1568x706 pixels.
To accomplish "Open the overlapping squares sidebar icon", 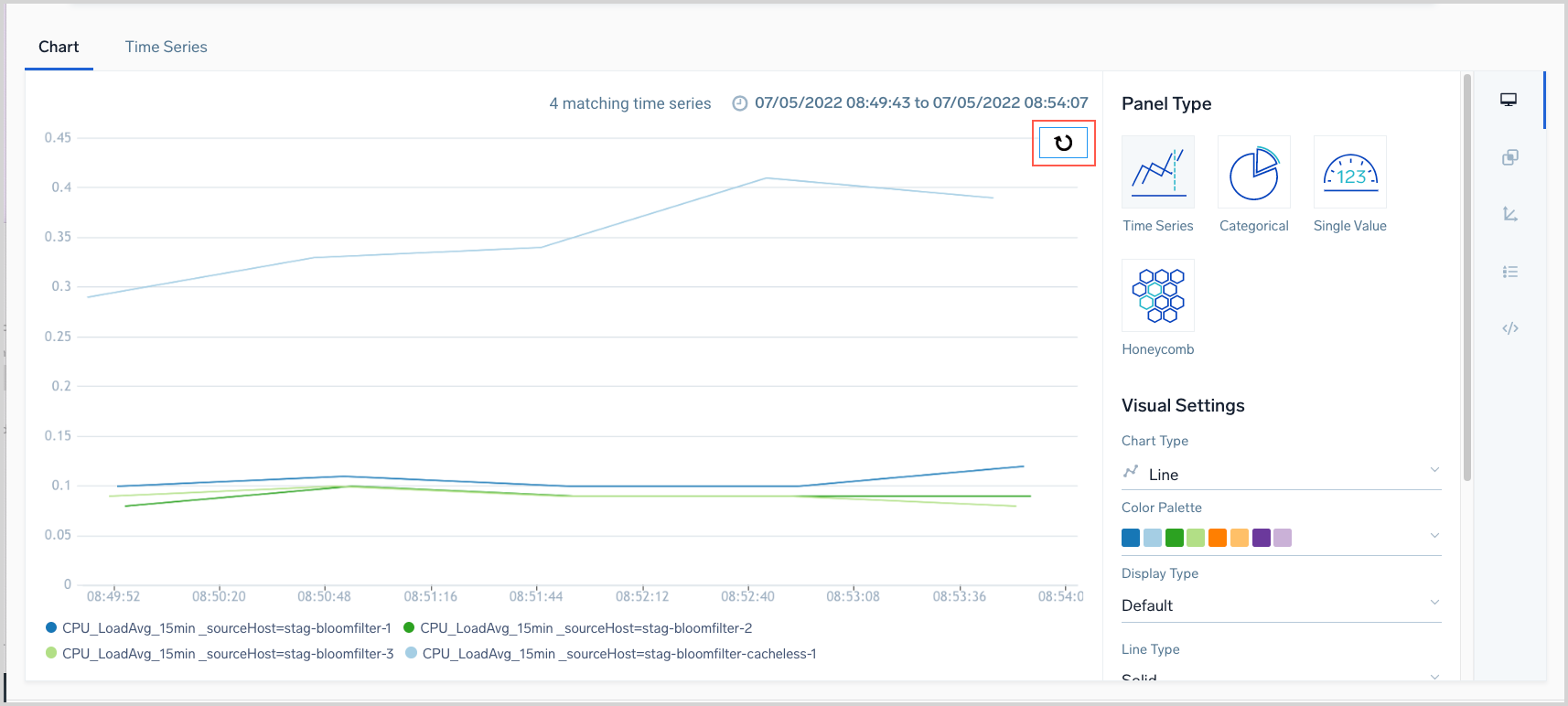I will point(1509,157).
